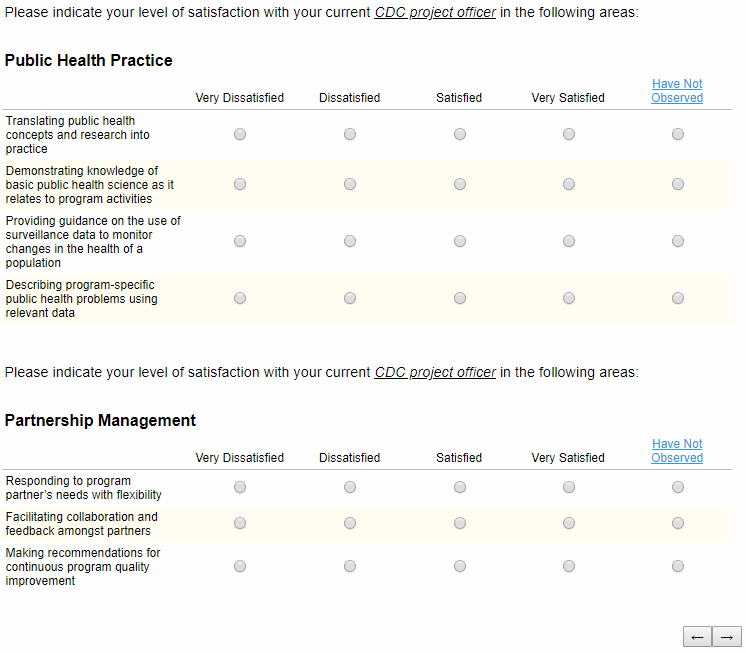Choose Dissatisfied for responding to partner's needs
Image resolution: width=746 pixels, height=653 pixels.
(x=350, y=487)
